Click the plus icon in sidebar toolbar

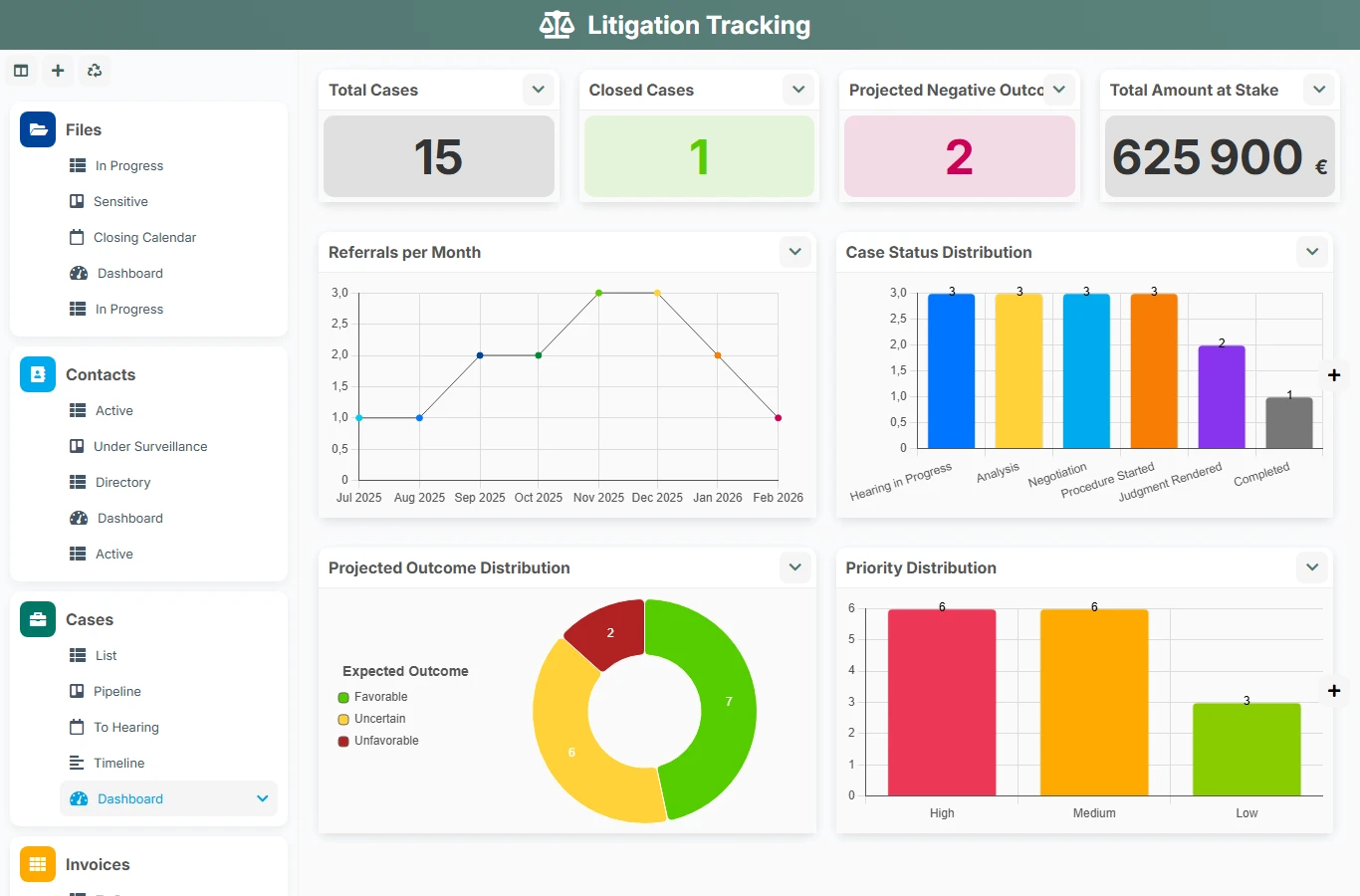[58, 71]
